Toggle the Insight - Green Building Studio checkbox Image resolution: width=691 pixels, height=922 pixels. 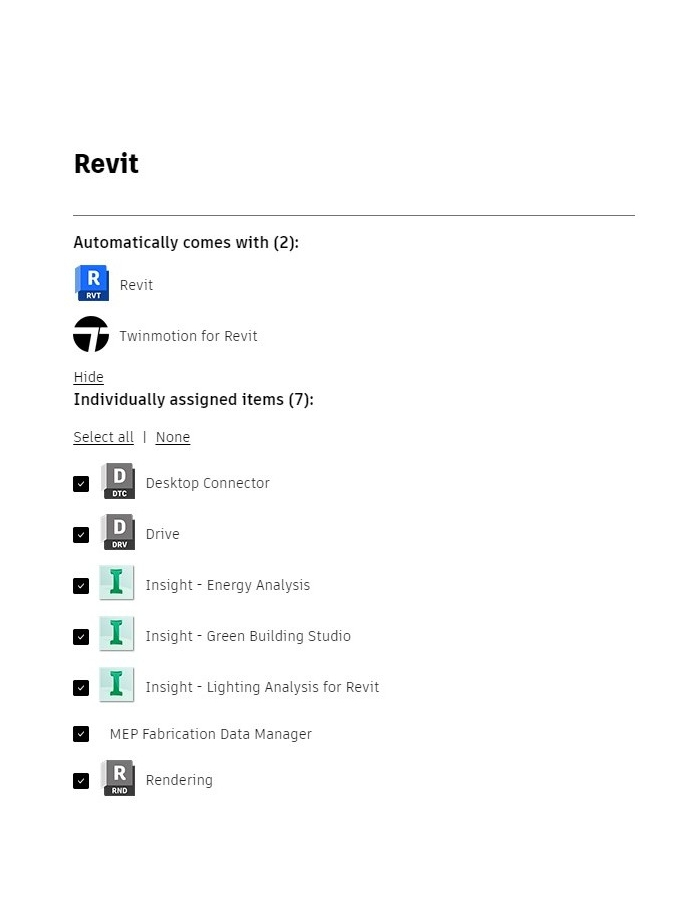click(81, 637)
